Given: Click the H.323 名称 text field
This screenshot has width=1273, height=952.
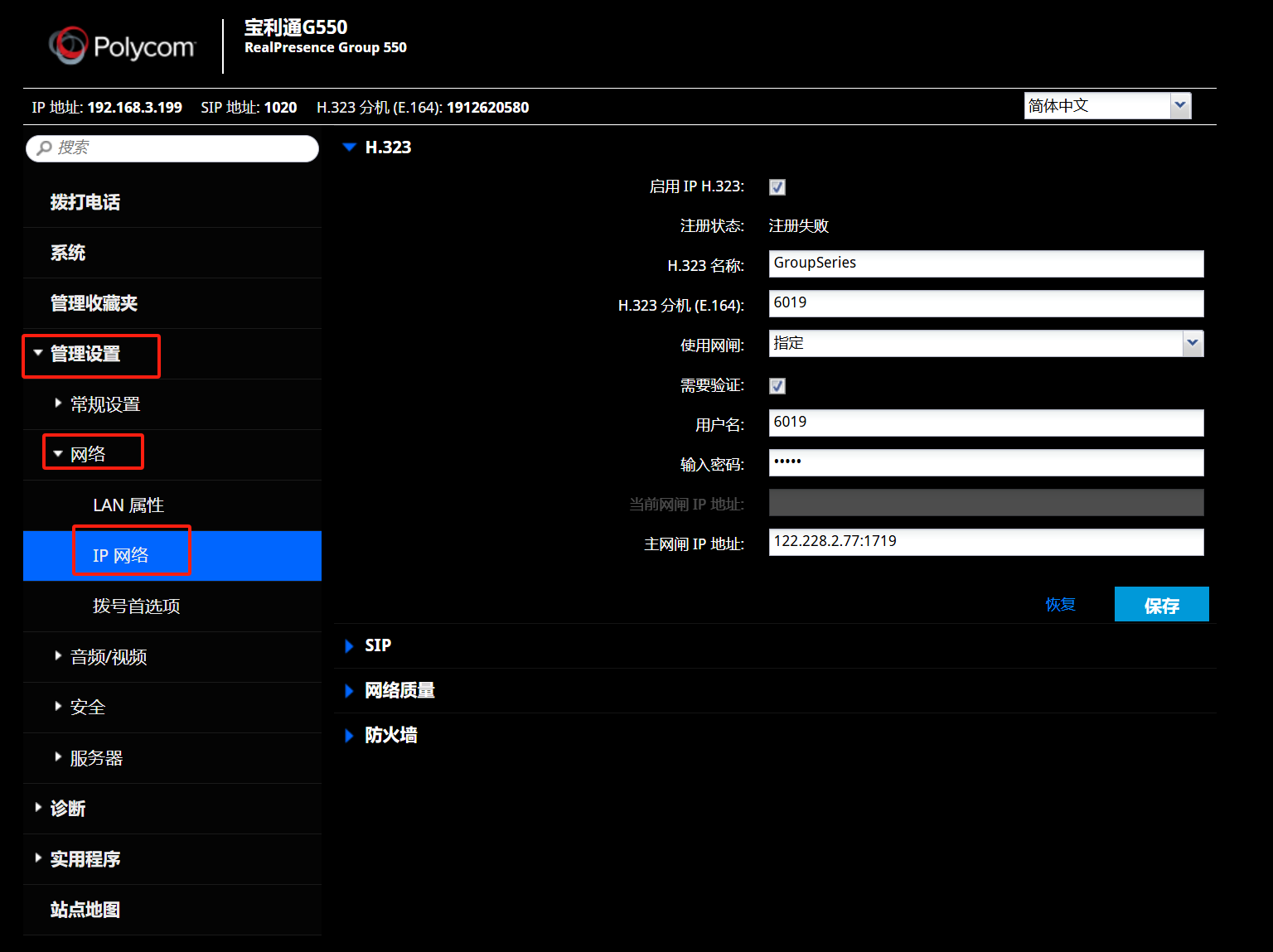Looking at the screenshot, I should 985,263.
